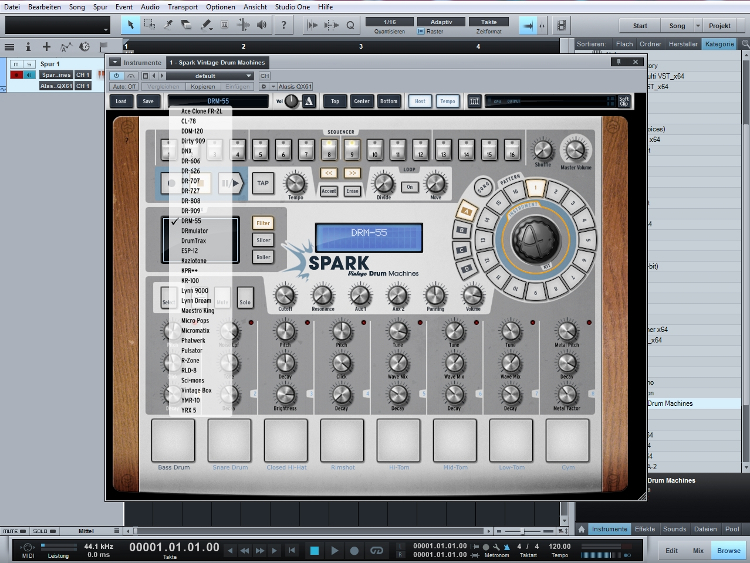Open the Studio One menu
Image resolution: width=750 pixels, height=563 pixels.
(x=292, y=7)
